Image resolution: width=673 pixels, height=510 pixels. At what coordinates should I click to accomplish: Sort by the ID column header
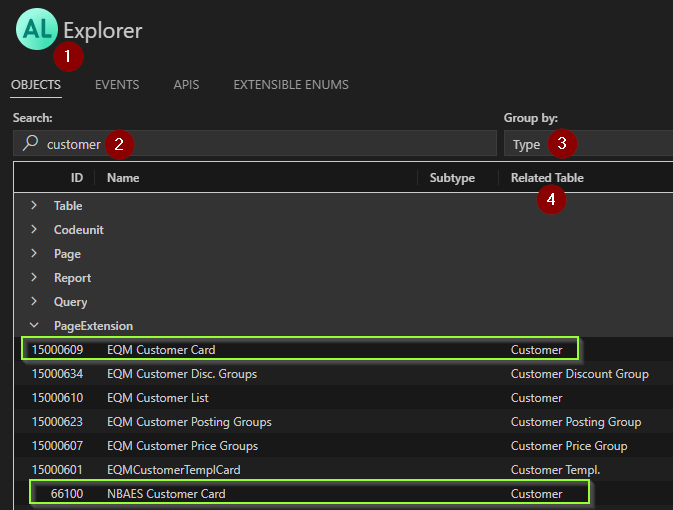pos(76,178)
